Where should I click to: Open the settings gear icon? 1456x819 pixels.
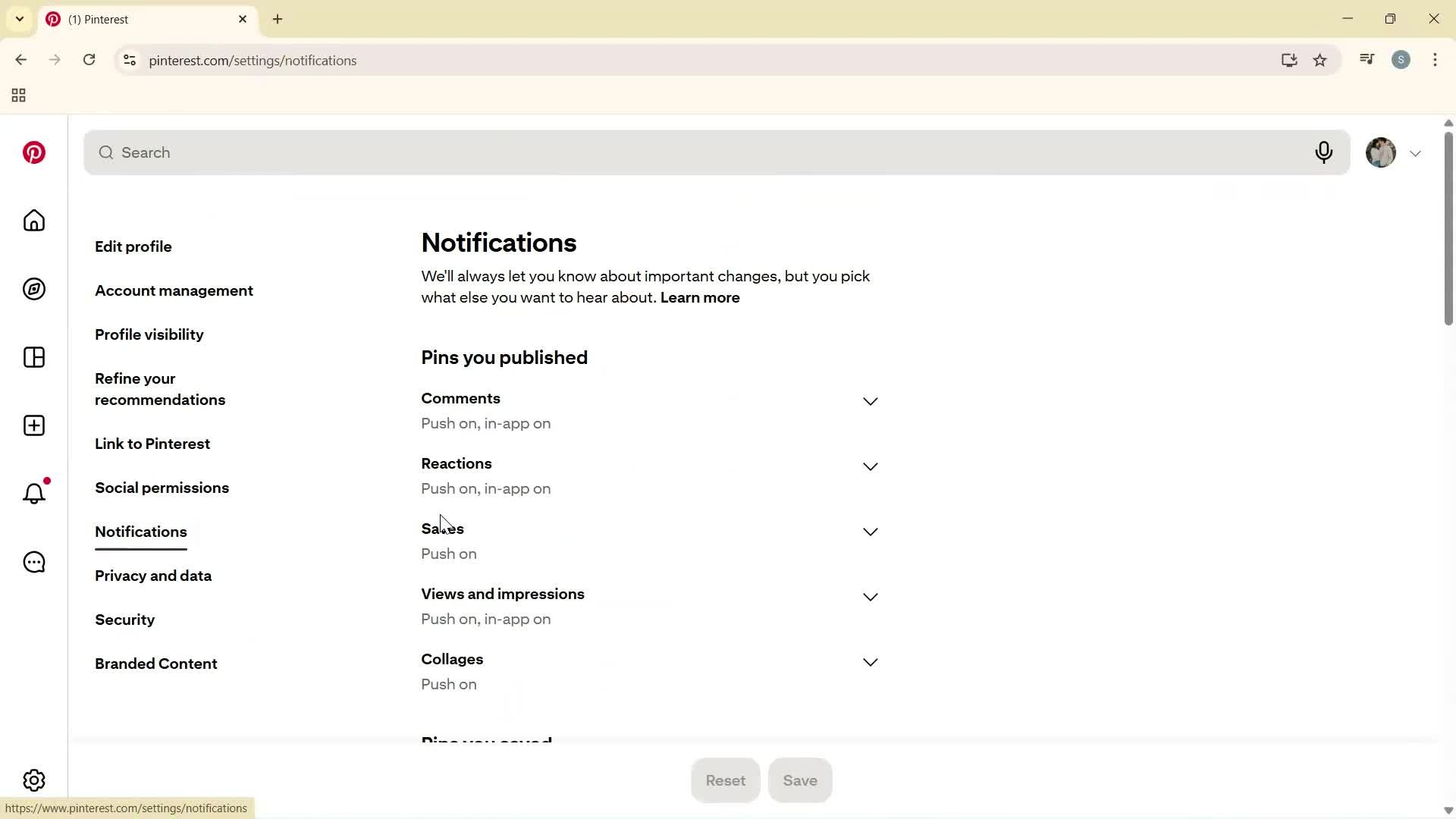(33, 780)
